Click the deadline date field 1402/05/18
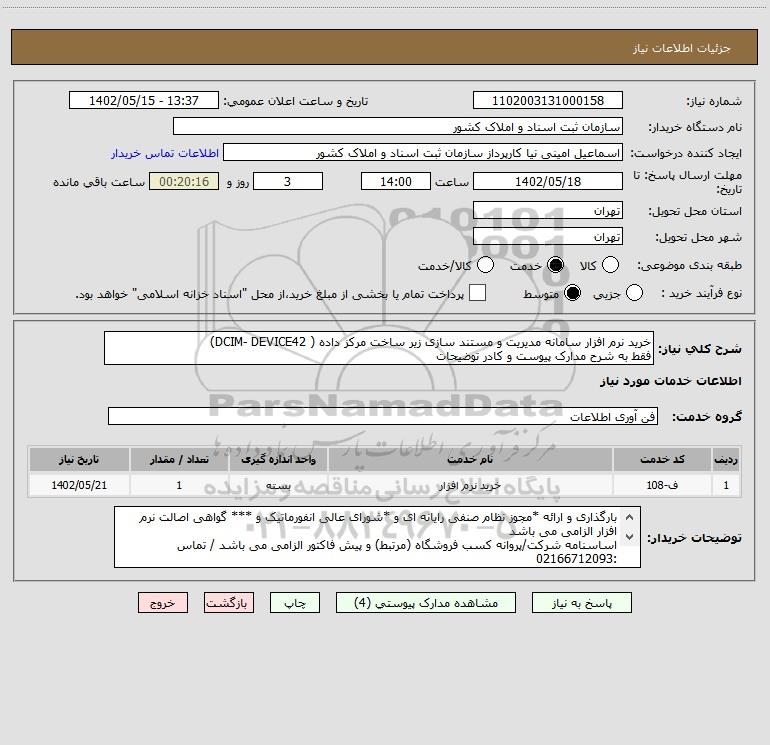770x745 pixels. [548, 182]
